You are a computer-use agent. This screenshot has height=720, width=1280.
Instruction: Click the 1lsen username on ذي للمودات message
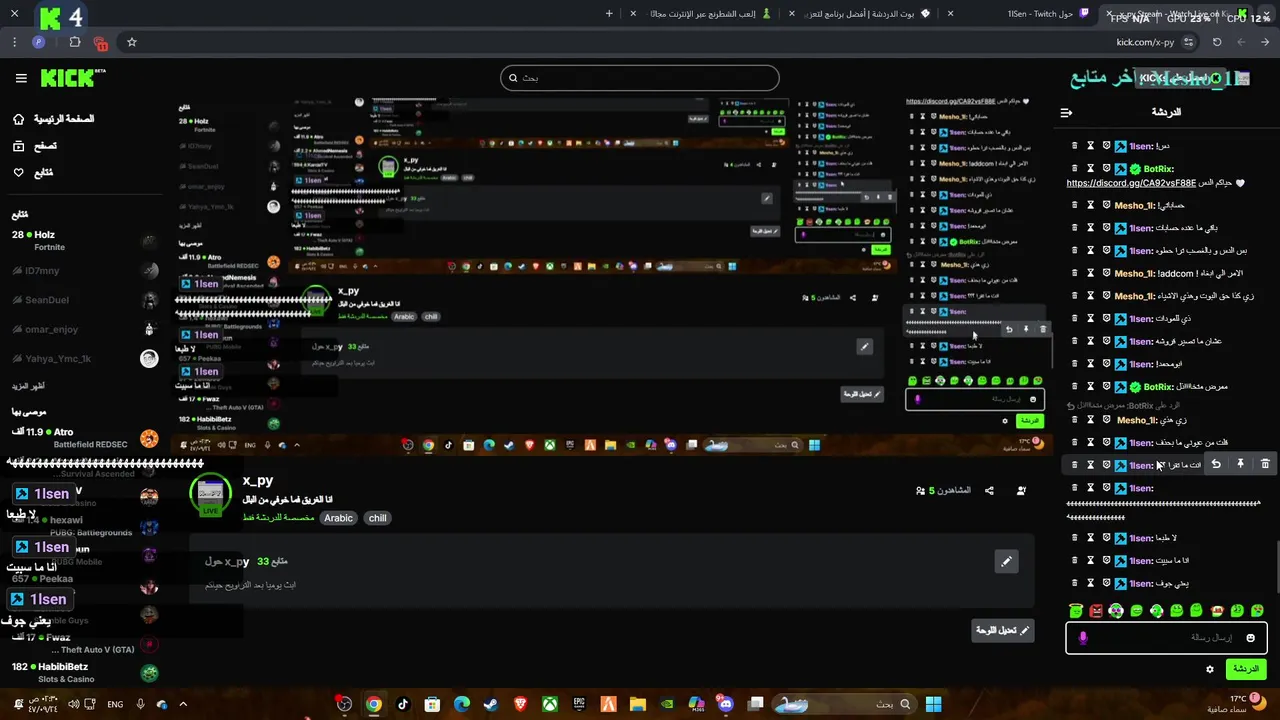pyautogui.click(x=1142, y=319)
